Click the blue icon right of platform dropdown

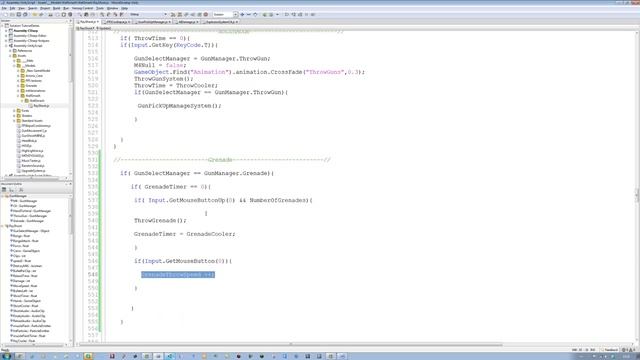coord(242,14)
